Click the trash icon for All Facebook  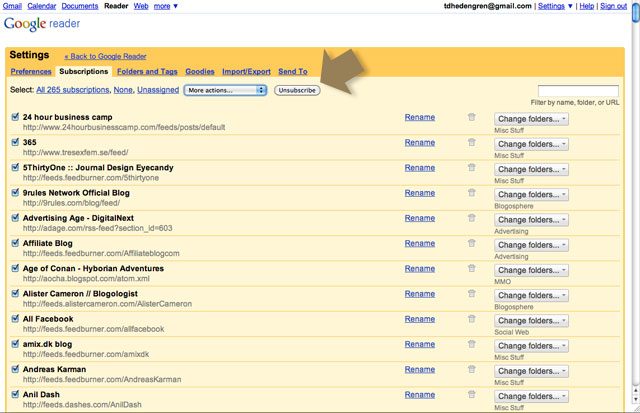point(471,319)
